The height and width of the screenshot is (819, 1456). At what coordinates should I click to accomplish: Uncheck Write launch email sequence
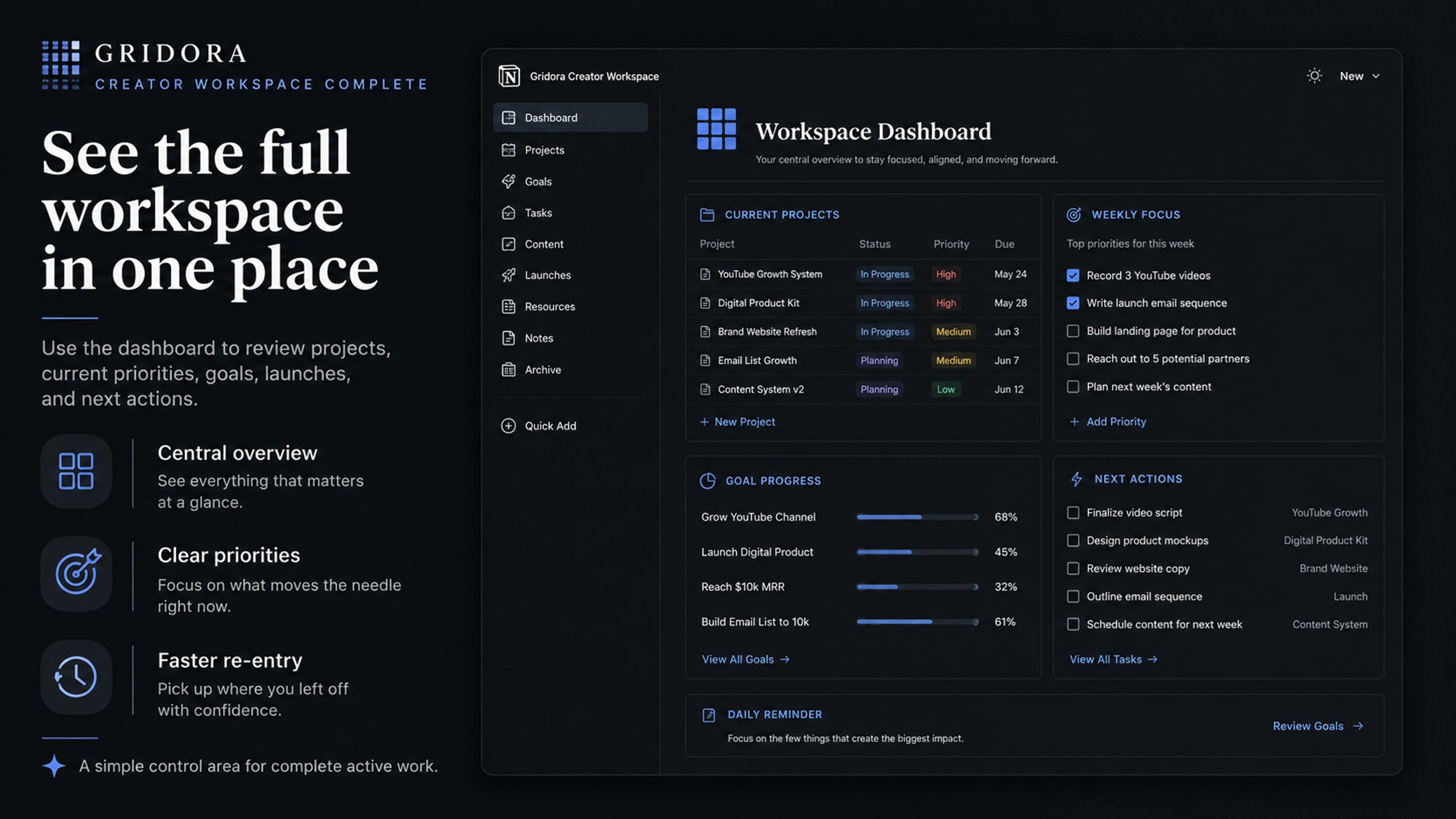(1073, 303)
